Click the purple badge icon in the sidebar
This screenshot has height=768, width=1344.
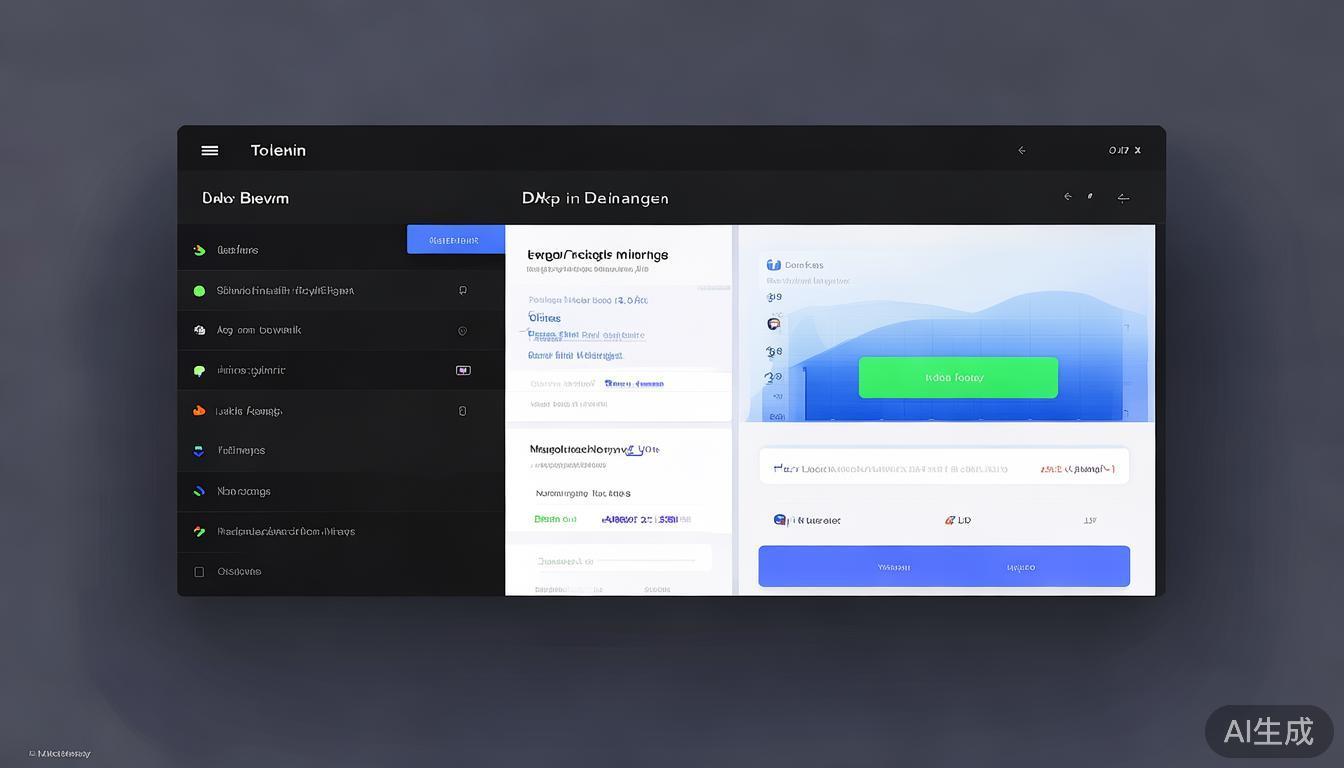[463, 370]
